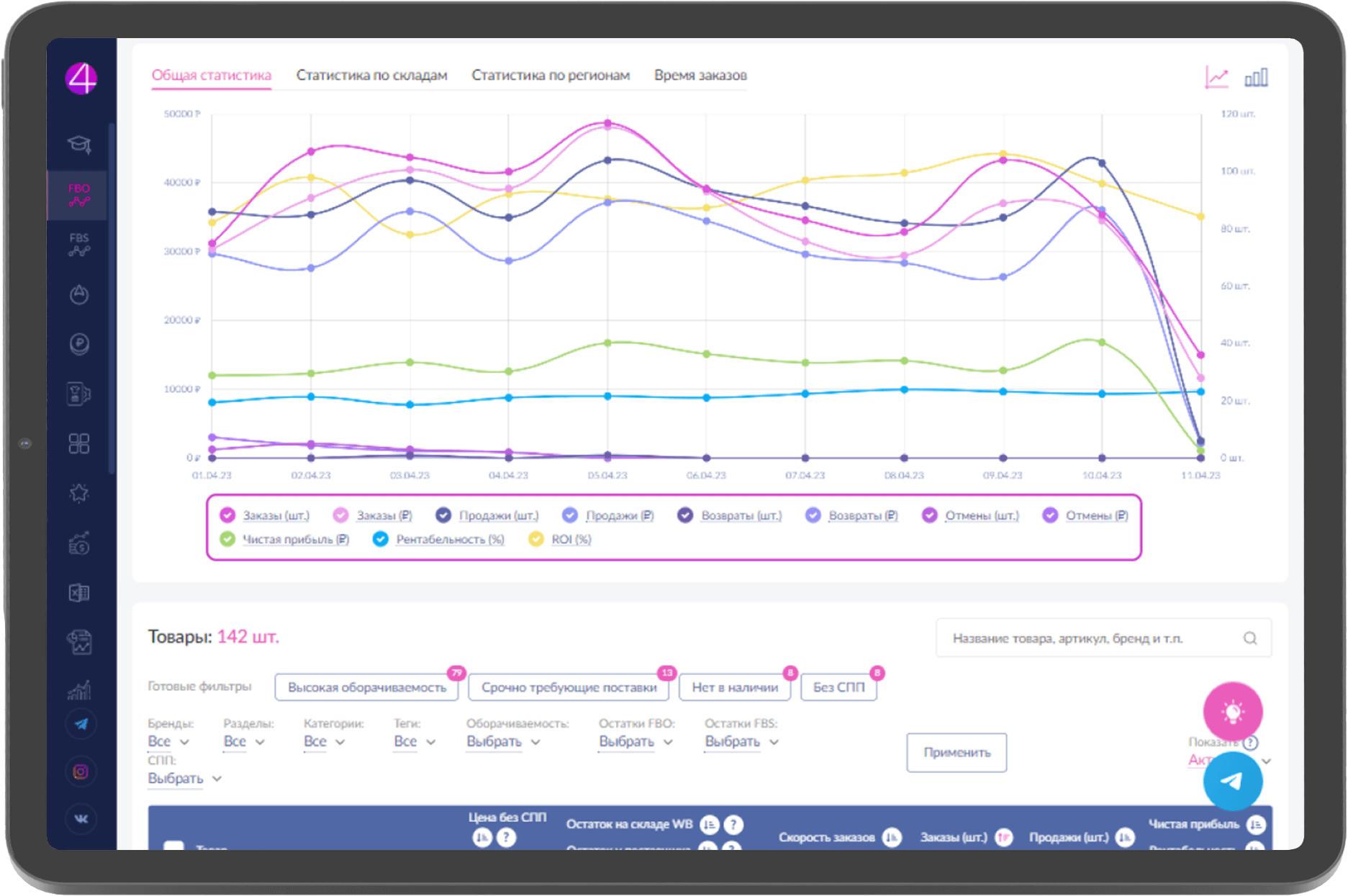Toggle the Заказы (шт.) series in legend
1348x896 pixels.
[x=227, y=515]
